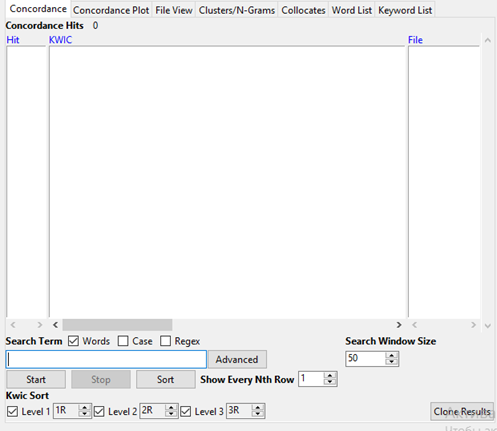Increase Level 2 sort position
497x431 pixels.
(171, 408)
